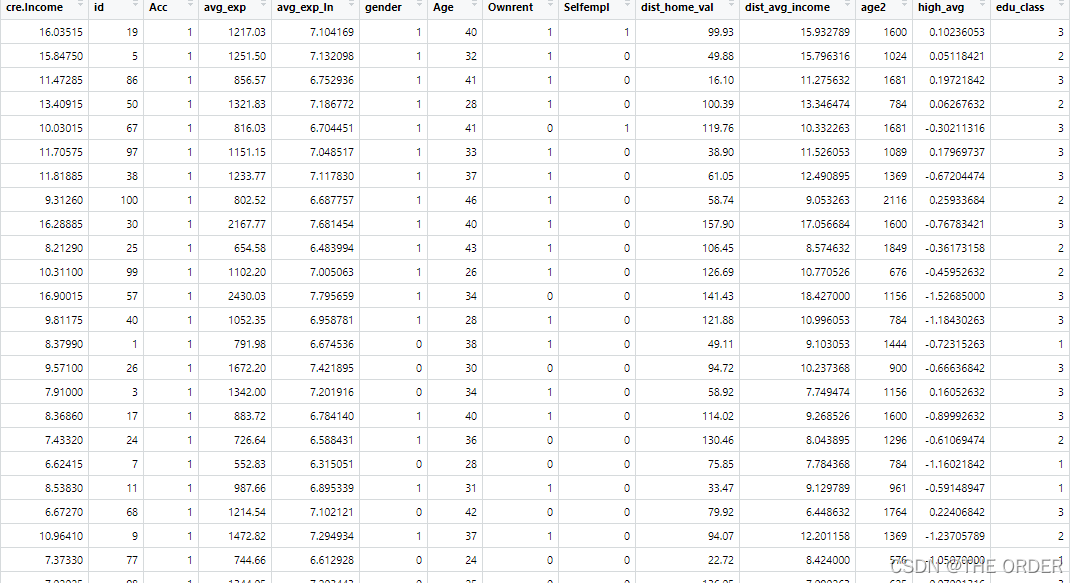1078x583 pixels.
Task: Select avg_exp_ln value 6.612928
Action: tap(332, 561)
